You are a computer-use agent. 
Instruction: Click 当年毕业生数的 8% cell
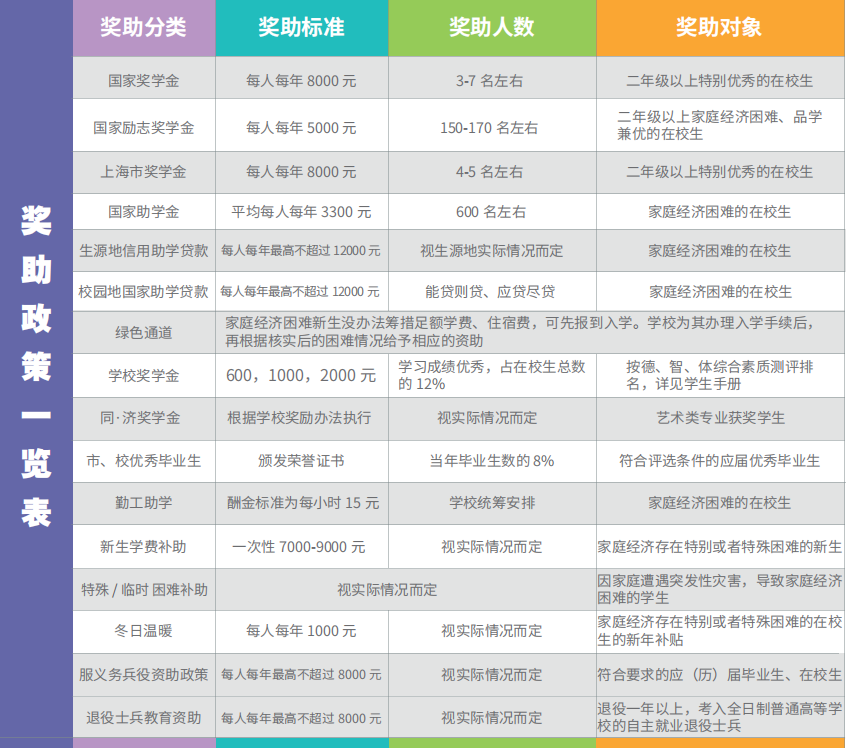pos(492,461)
